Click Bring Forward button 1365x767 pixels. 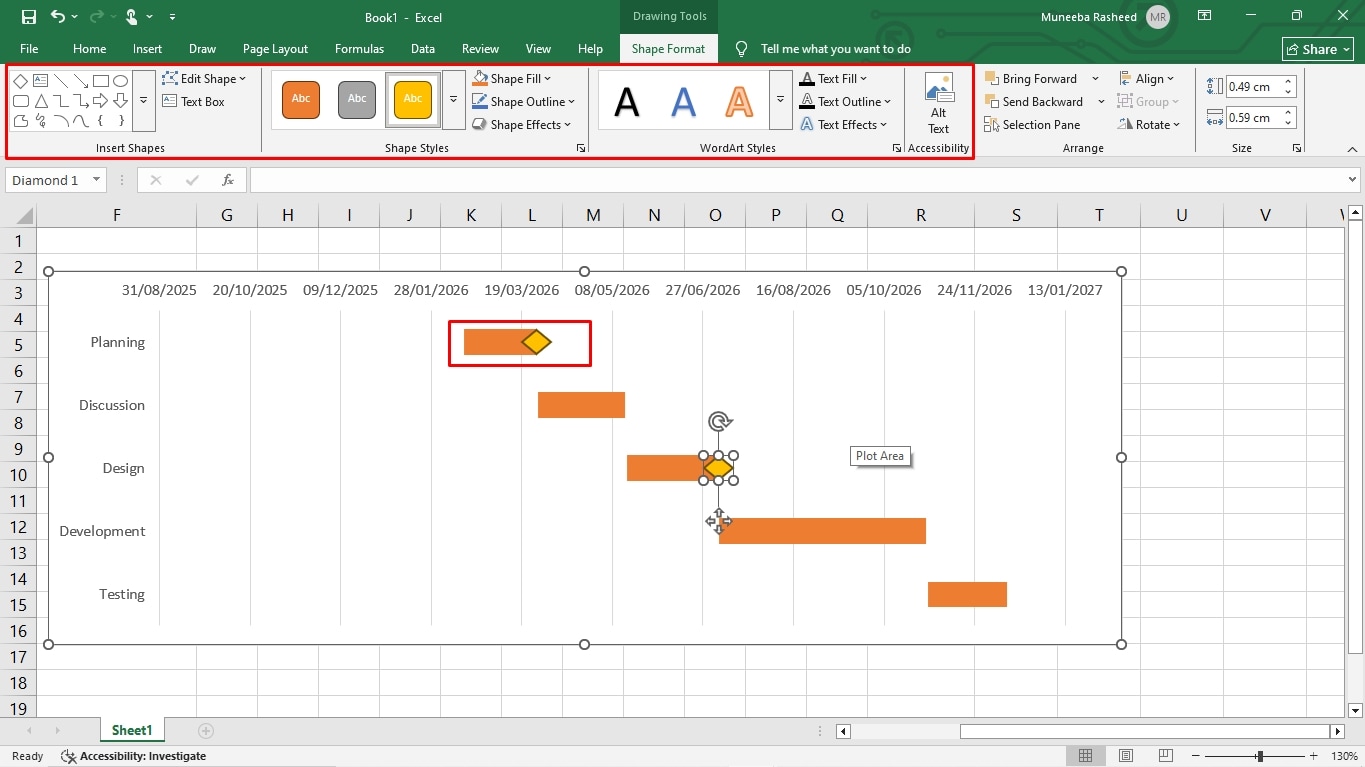click(x=1031, y=79)
